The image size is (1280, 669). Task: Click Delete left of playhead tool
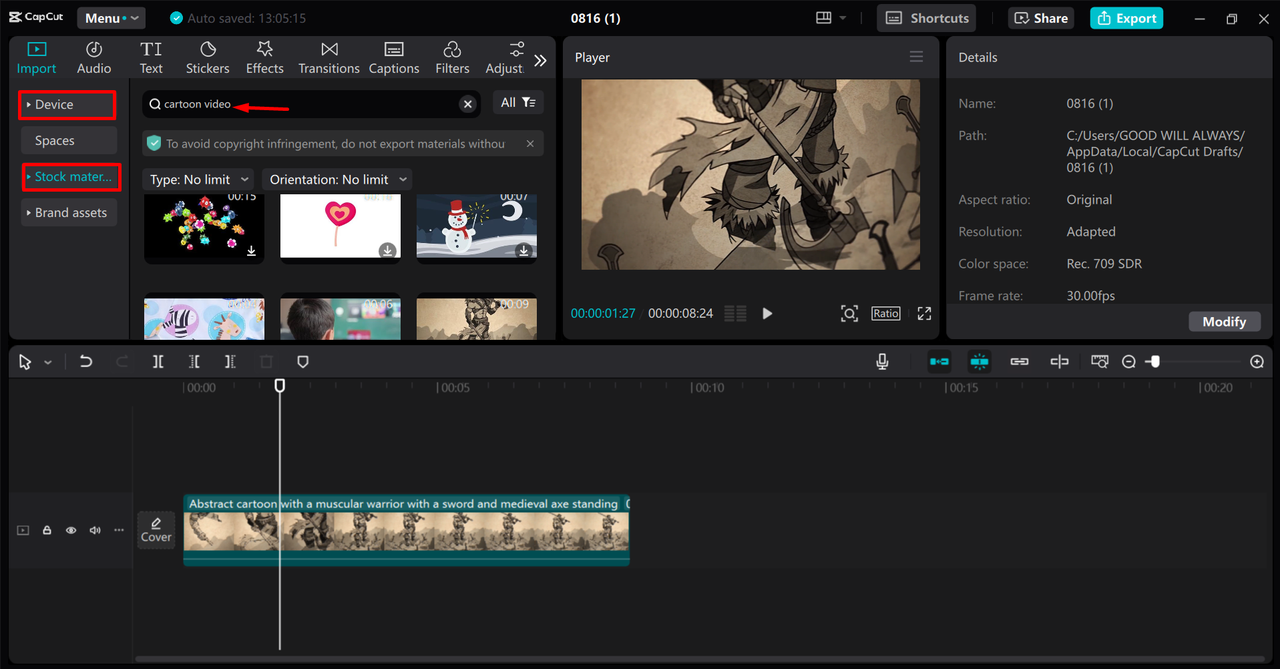pos(194,362)
